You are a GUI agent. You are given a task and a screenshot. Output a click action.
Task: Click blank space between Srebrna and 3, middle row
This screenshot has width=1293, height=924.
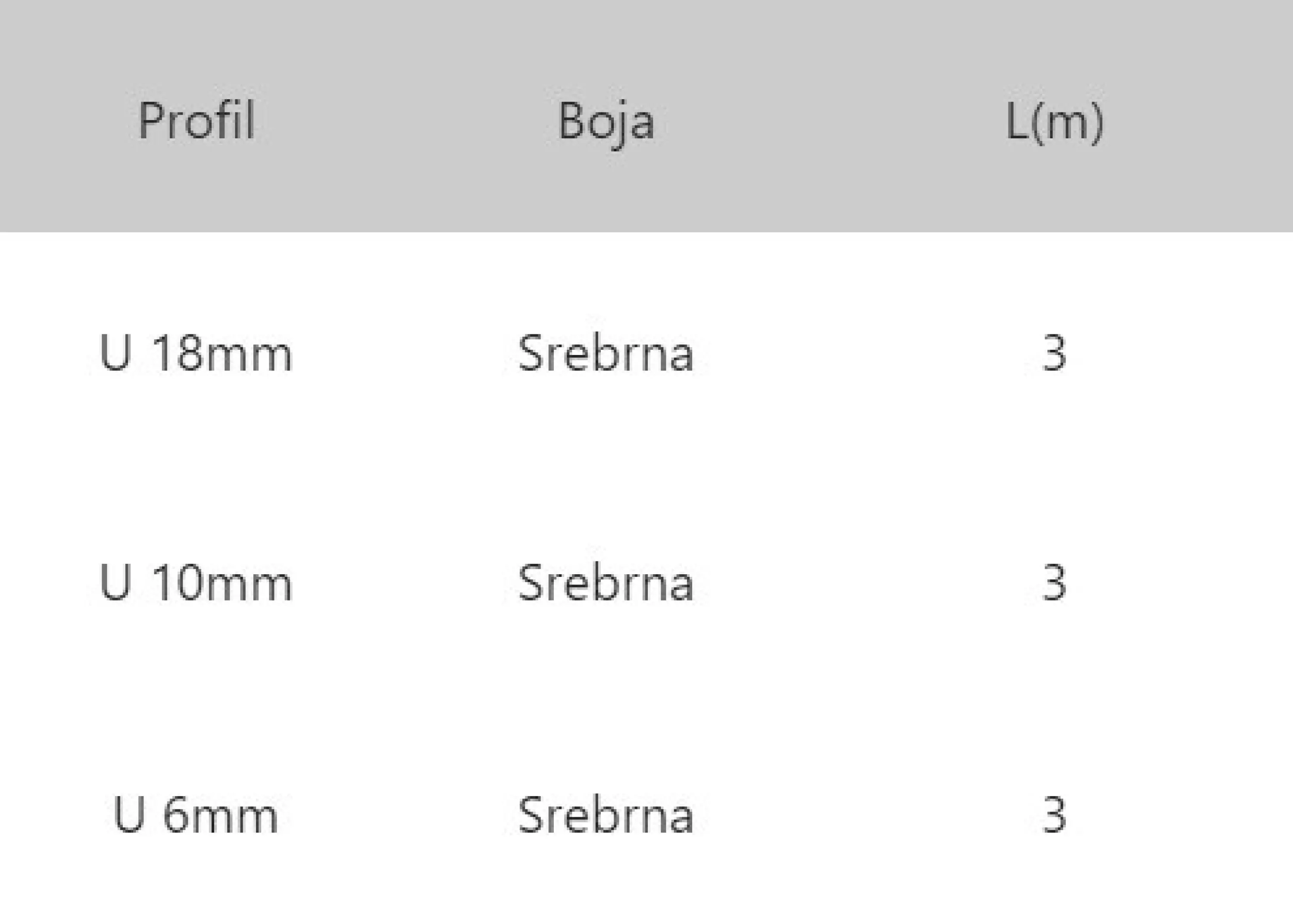868,583
